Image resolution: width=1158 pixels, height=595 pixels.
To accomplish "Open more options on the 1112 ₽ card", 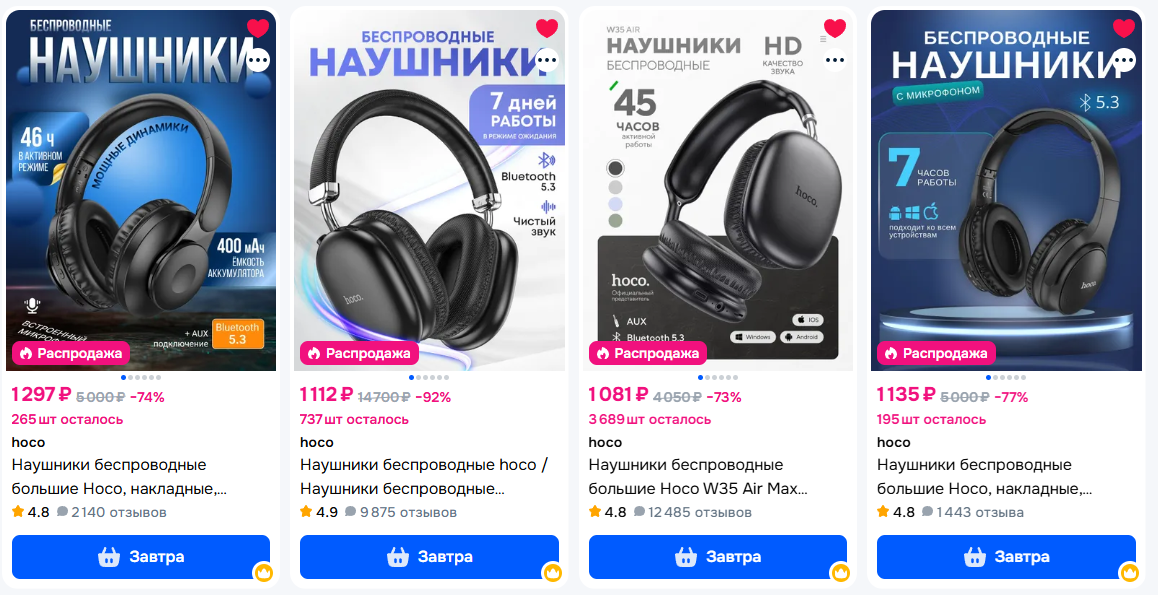I will point(547,60).
